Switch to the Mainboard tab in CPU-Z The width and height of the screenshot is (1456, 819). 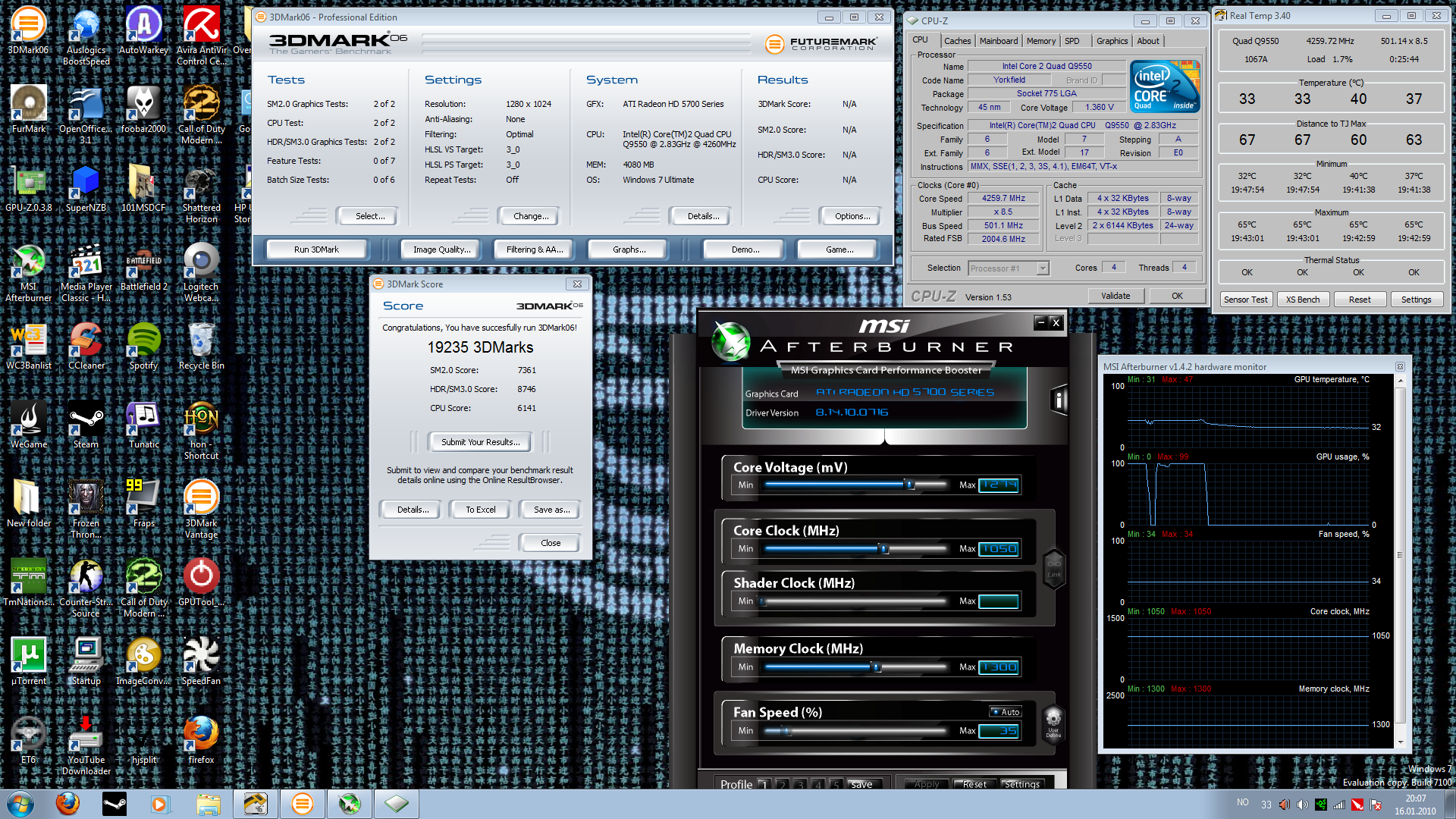click(x=999, y=41)
